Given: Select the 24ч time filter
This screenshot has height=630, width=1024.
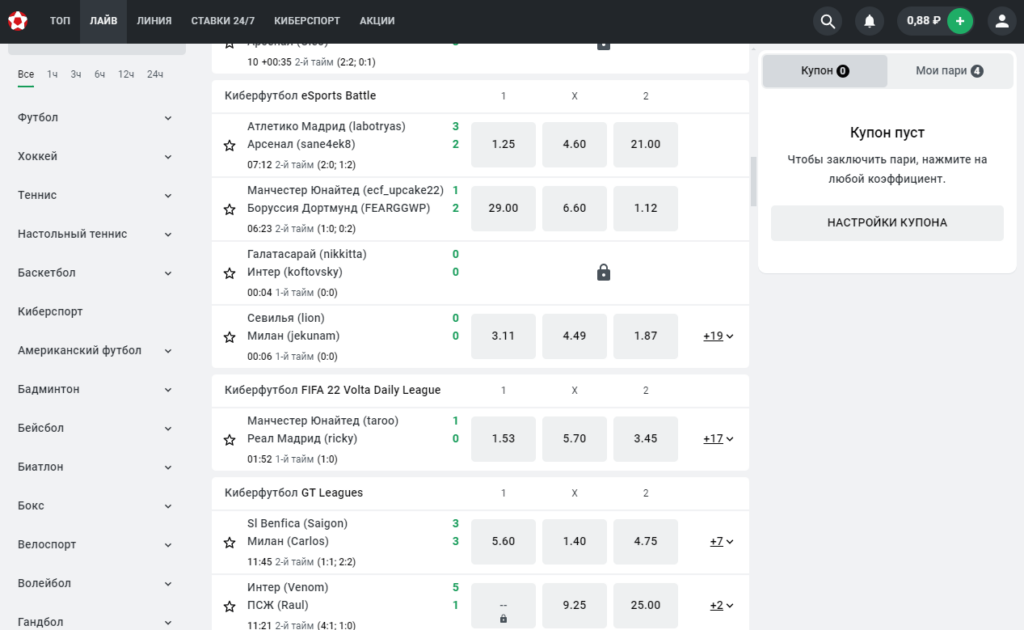Looking at the screenshot, I should (155, 74).
